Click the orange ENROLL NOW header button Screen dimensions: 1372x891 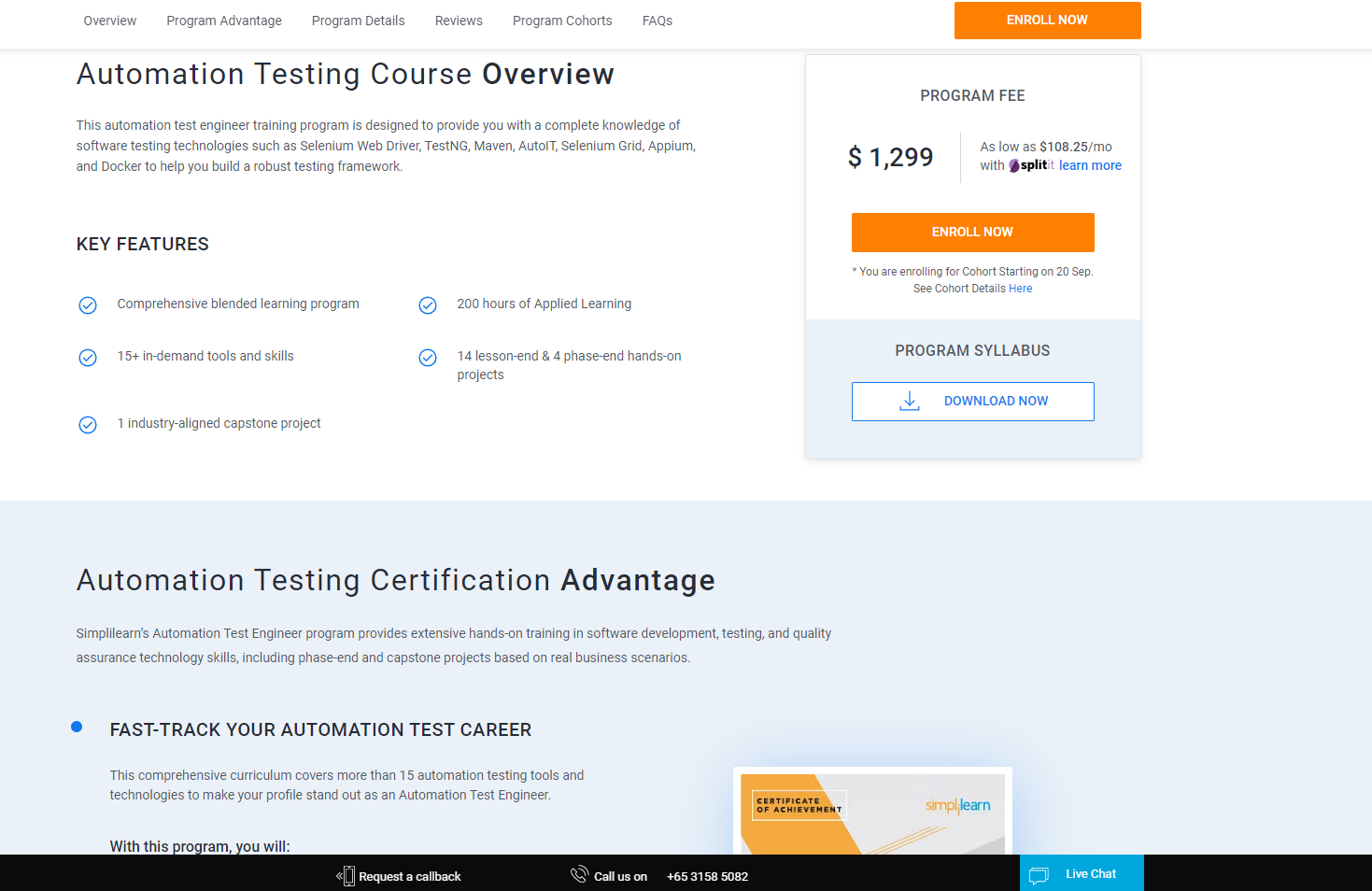coord(1047,20)
